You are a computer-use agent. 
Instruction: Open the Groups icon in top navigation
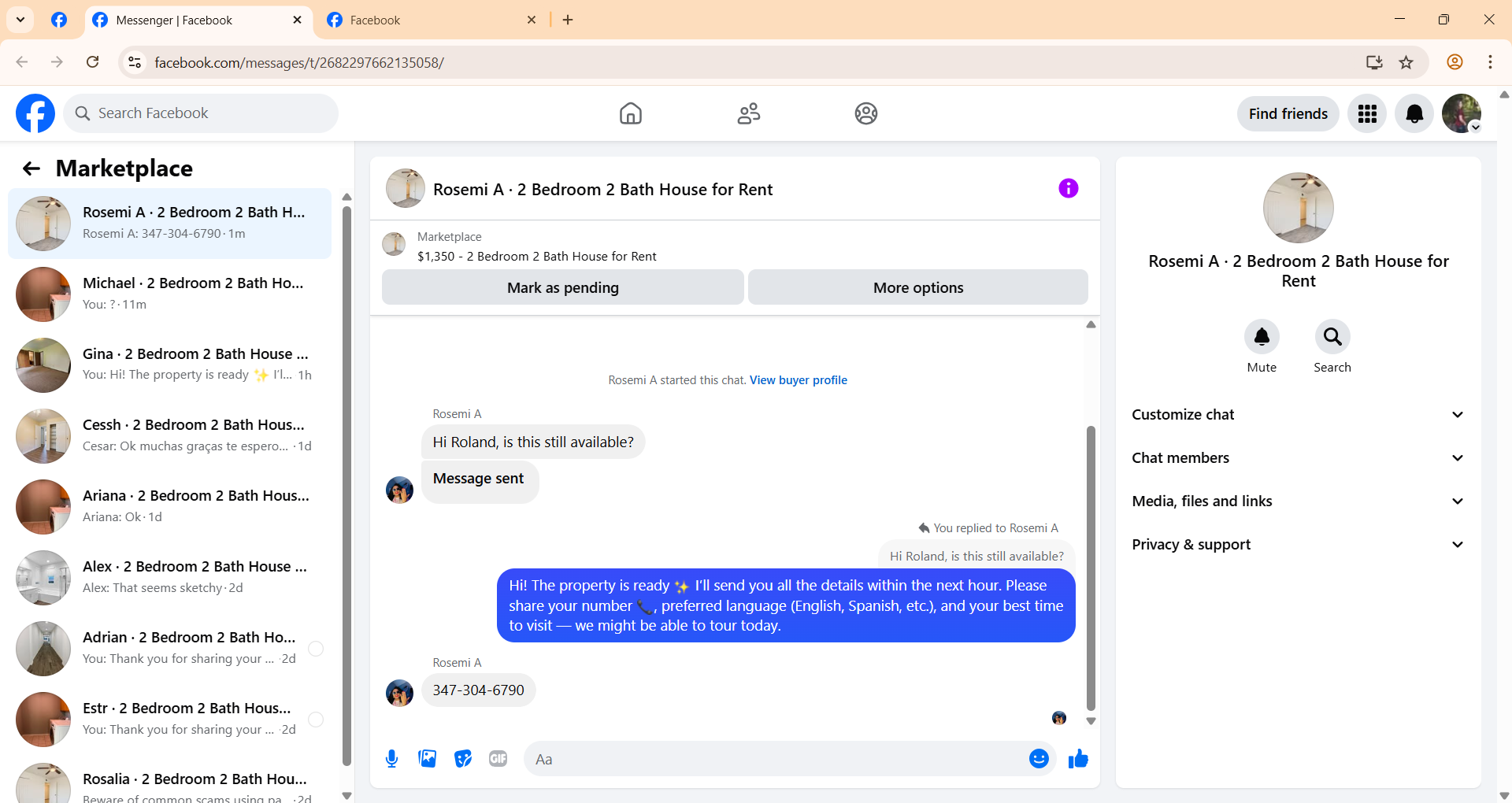[866, 113]
